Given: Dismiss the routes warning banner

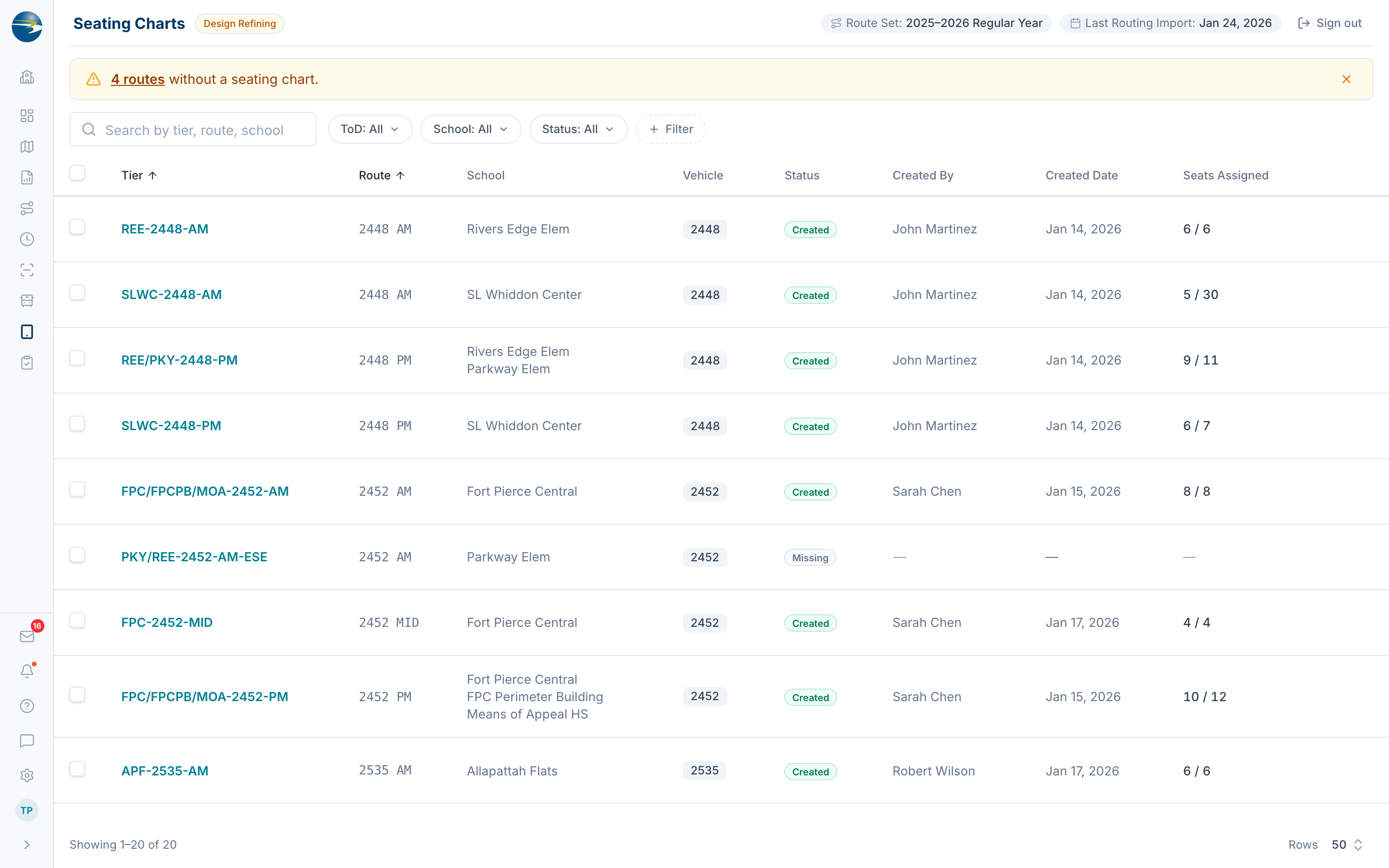Looking at the screenshot, I should tap(1346, 79).
